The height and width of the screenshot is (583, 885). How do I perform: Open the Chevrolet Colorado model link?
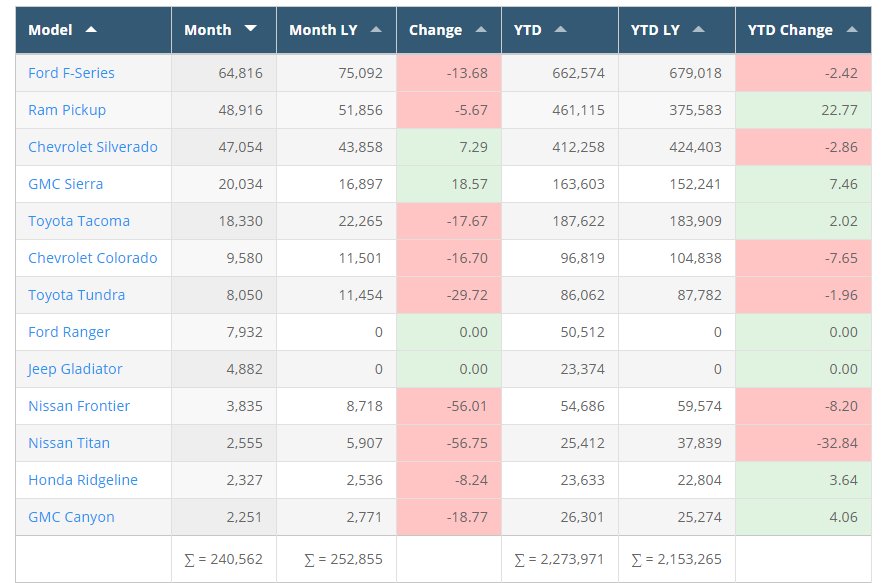coord(93,258)
